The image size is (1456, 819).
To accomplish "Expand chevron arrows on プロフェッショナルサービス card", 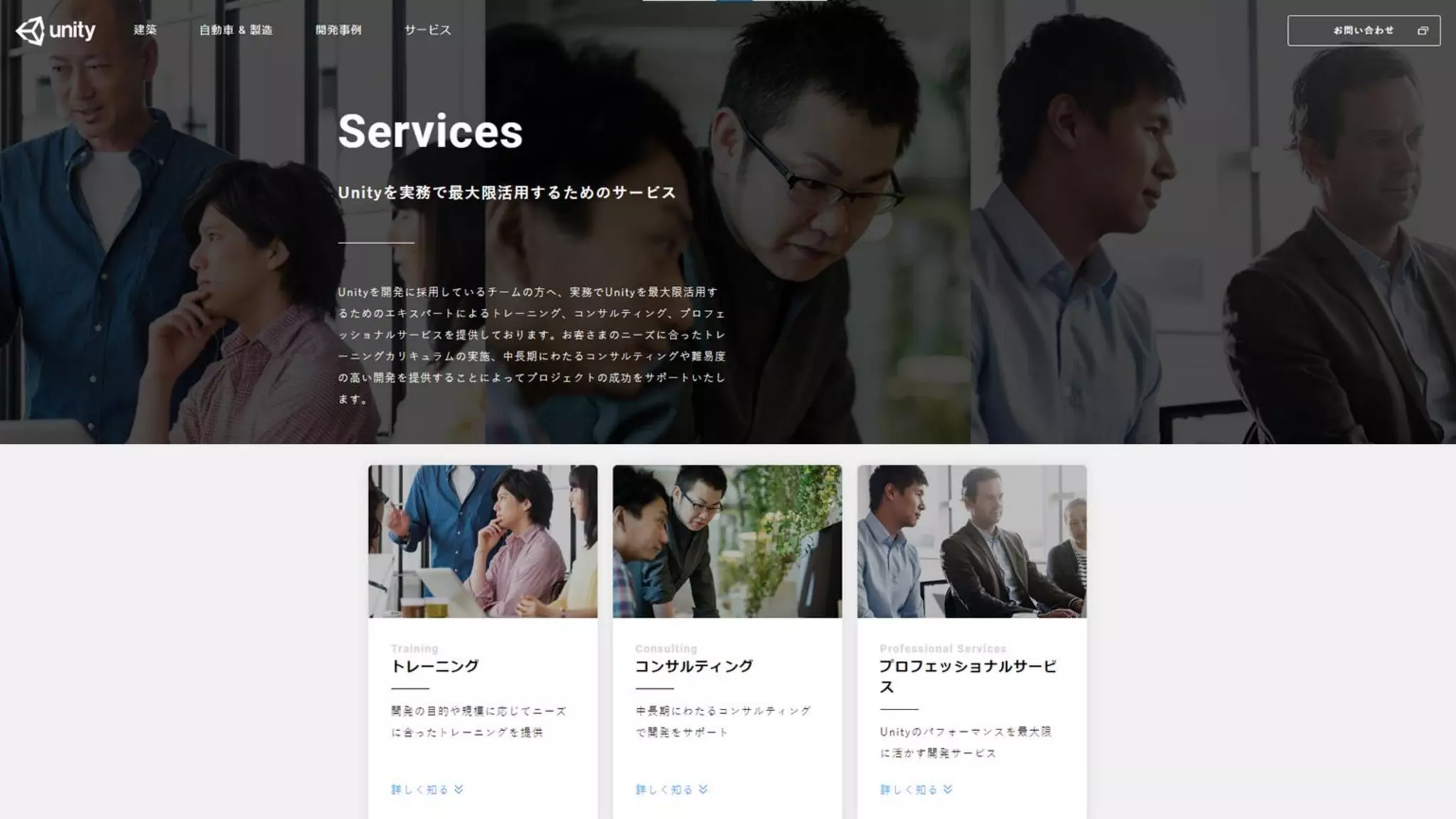I will [x=948, y=789].
